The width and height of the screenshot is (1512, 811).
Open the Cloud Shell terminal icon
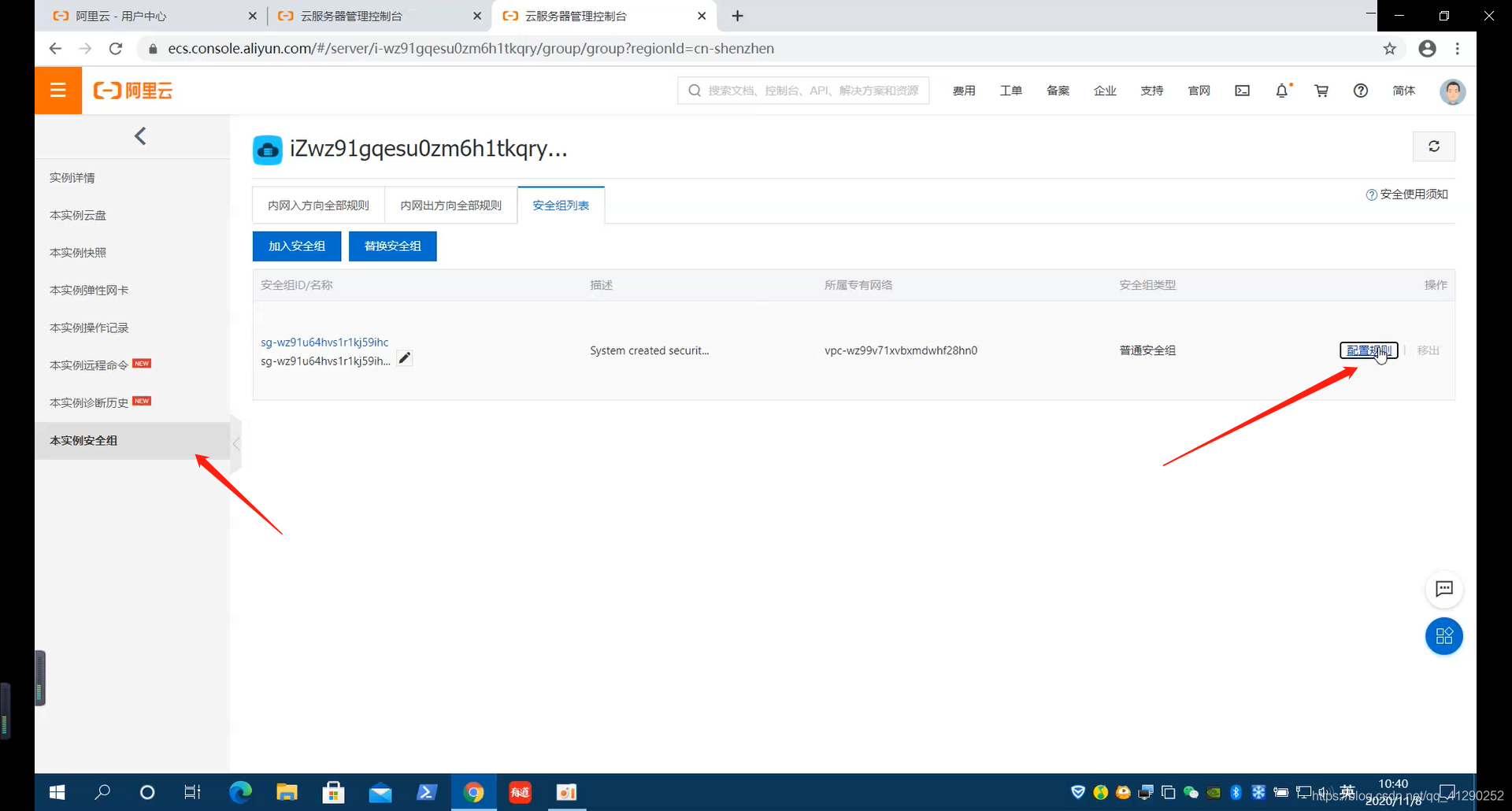coord(1242,91)
